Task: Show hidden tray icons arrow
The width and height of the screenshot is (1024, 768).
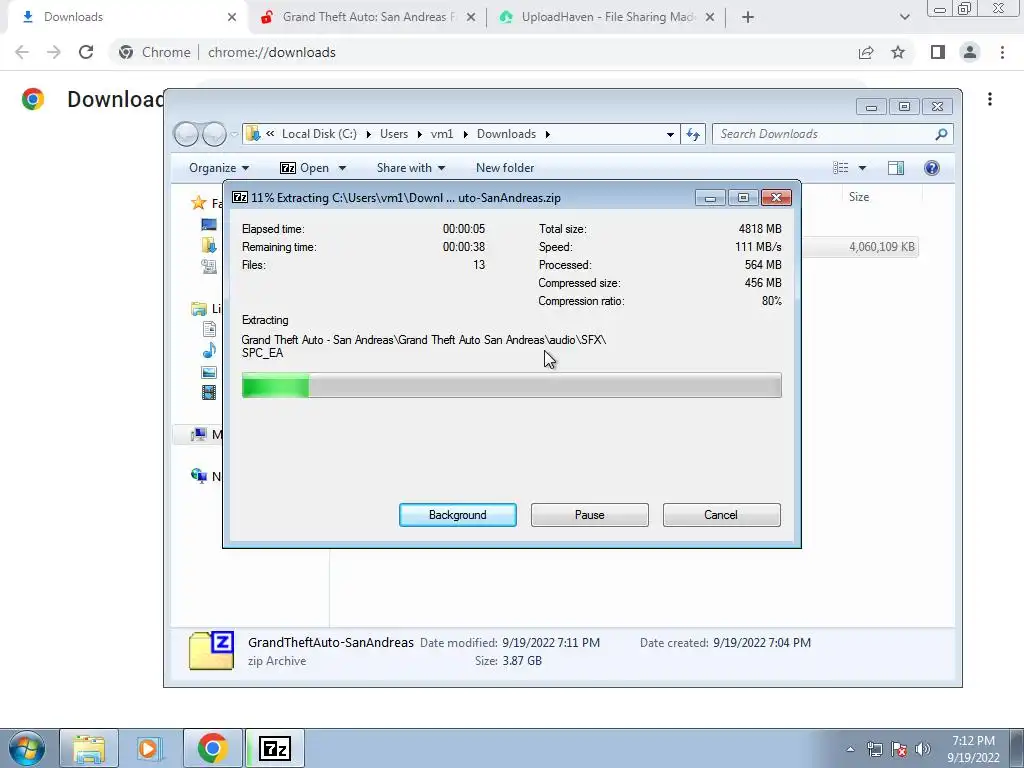Action: coord(850,749)
